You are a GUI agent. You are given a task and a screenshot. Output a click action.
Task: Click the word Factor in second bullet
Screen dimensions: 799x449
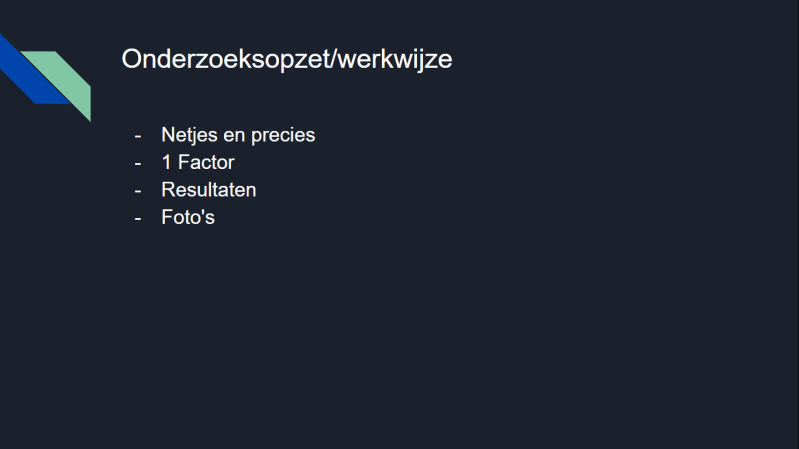pos(206,162)
